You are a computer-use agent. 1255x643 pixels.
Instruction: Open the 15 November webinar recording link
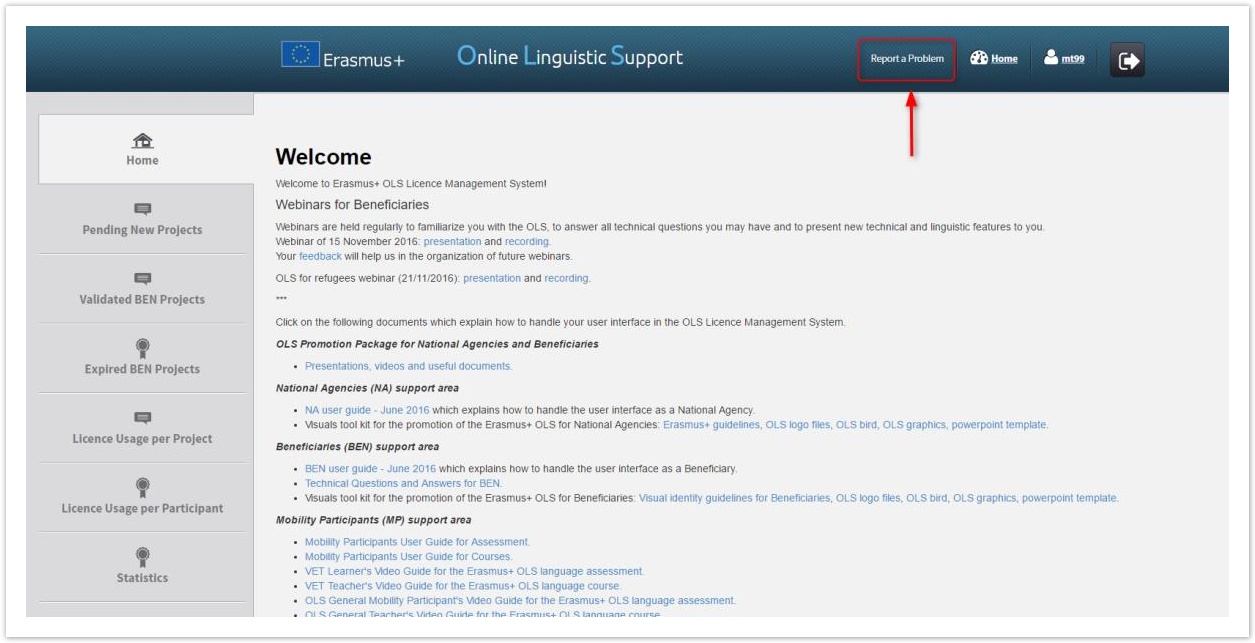pos(527,242)
